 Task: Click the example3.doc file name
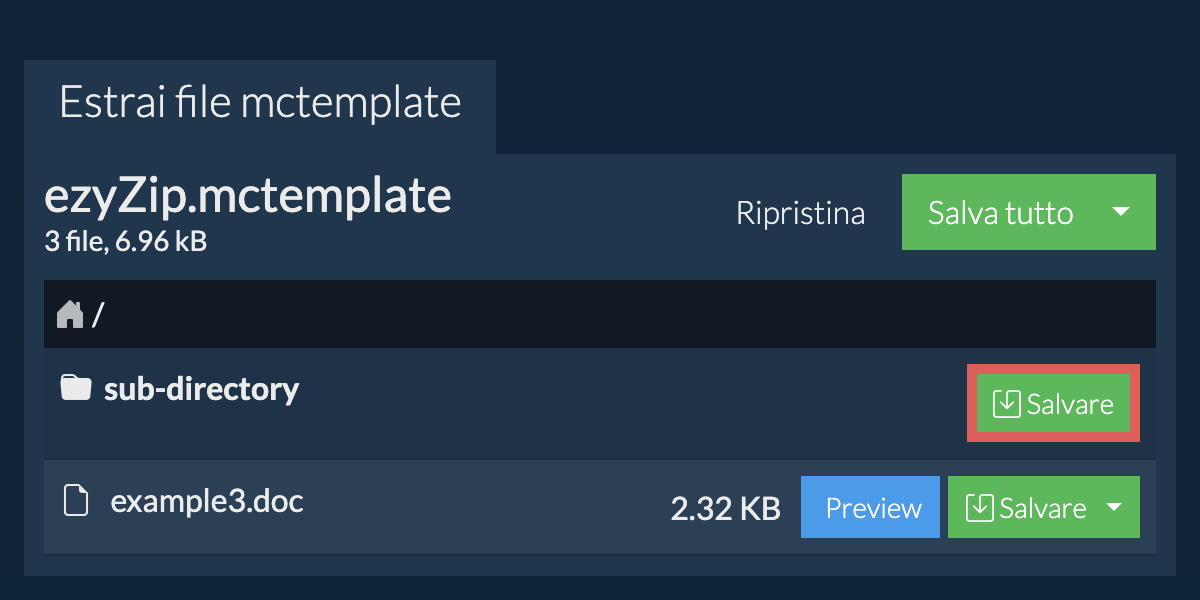(x=207, y=500)
